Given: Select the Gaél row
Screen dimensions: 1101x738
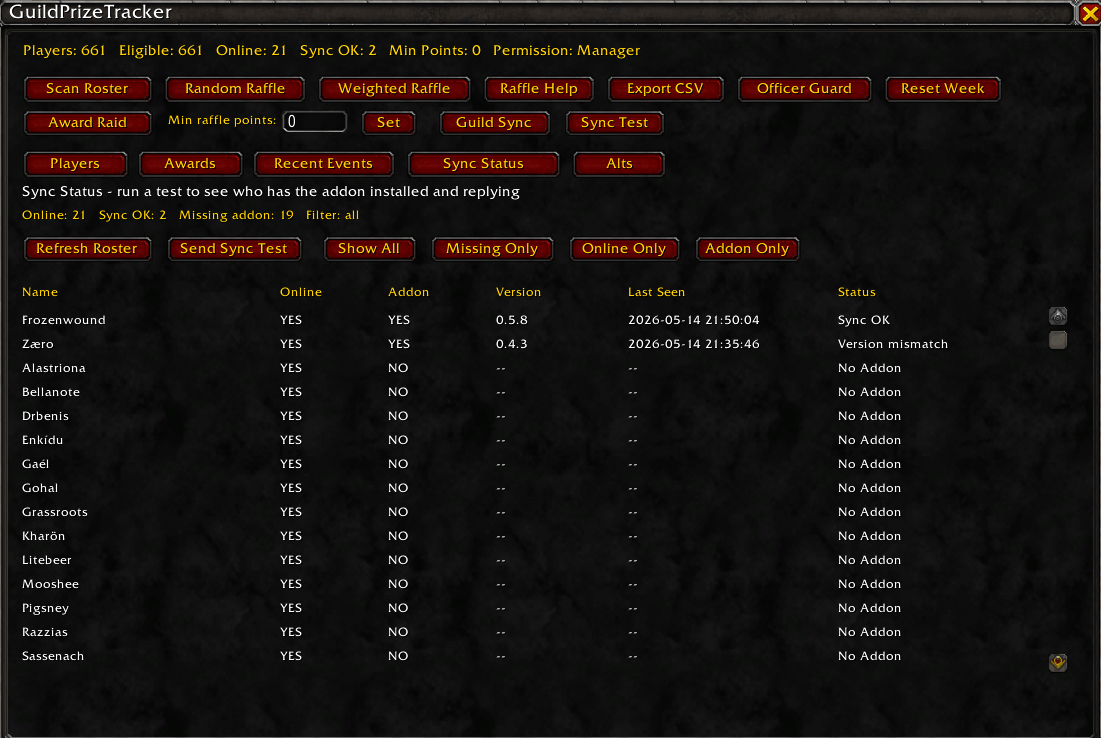Looking at the screenshot, I should point(530,463).
